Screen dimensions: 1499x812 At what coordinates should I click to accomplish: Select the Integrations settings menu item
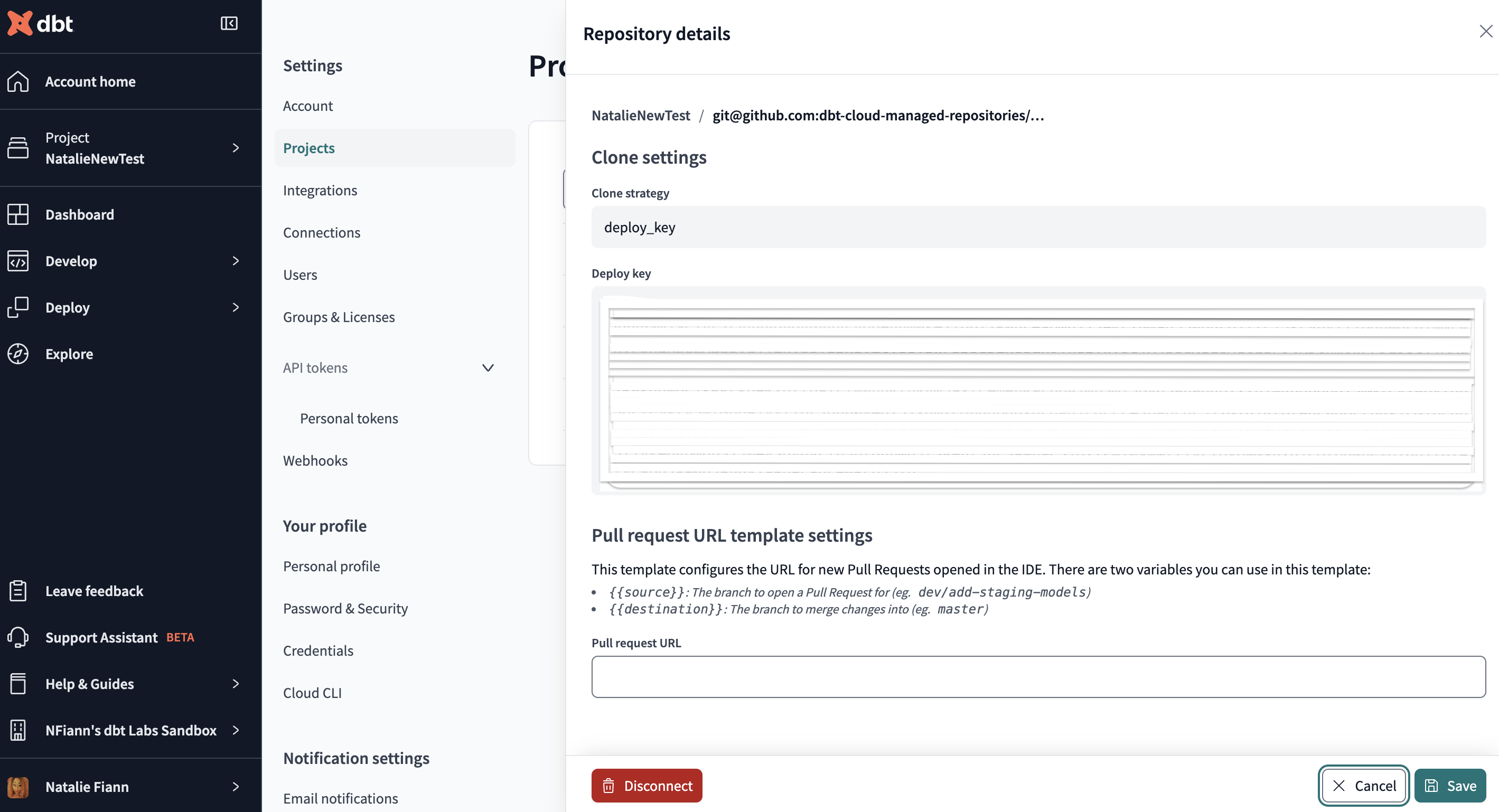320,191
